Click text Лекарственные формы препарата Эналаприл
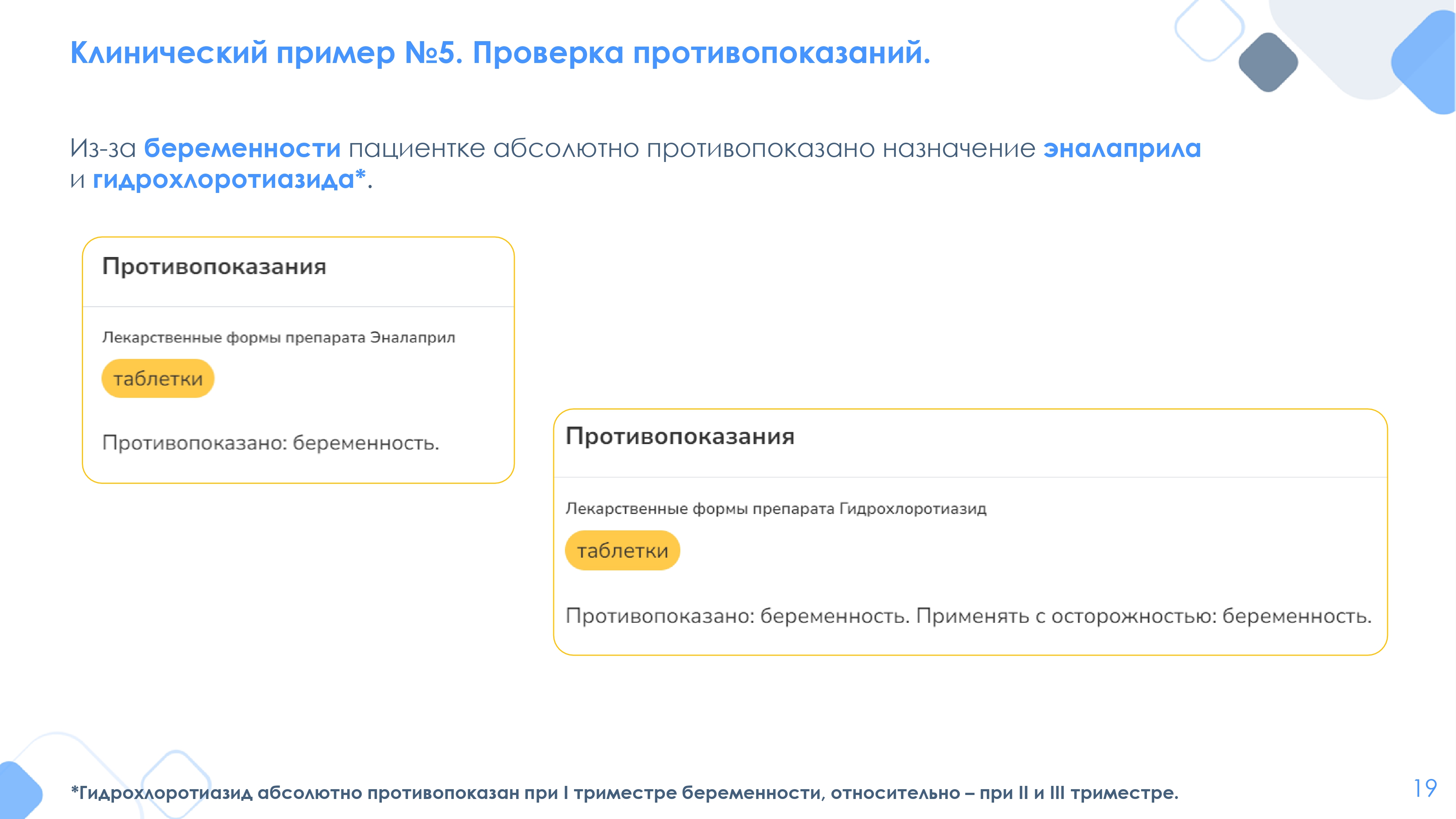The height and width of the screenshot is (819, 1456). pos(279,337)
